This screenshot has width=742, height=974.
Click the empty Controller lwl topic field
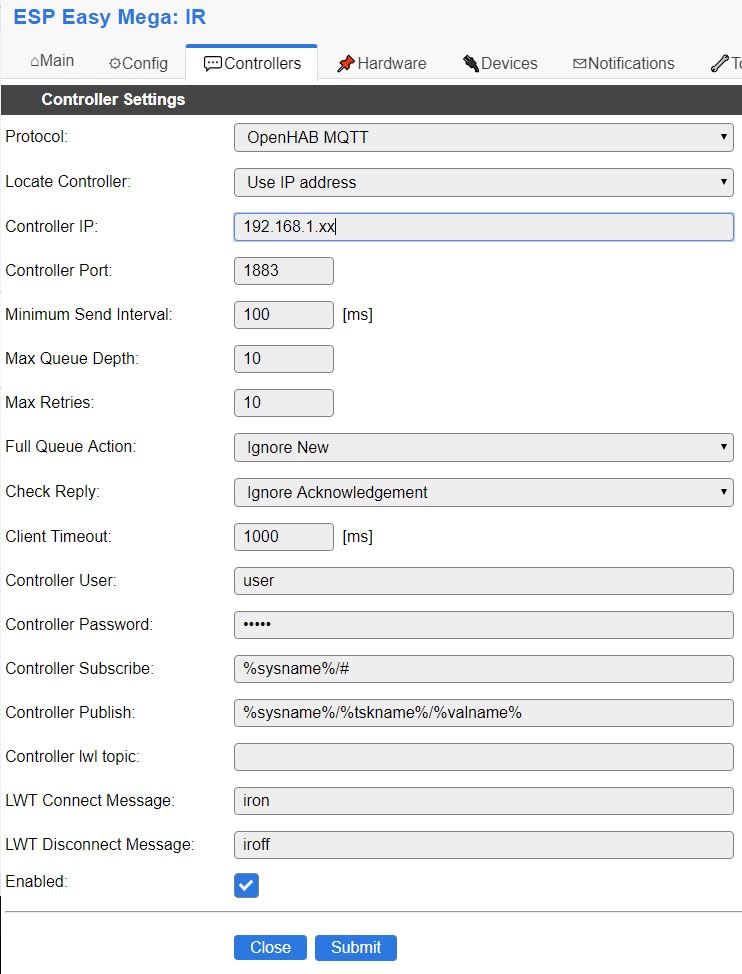pyautogui.click(x=484, y=757)
